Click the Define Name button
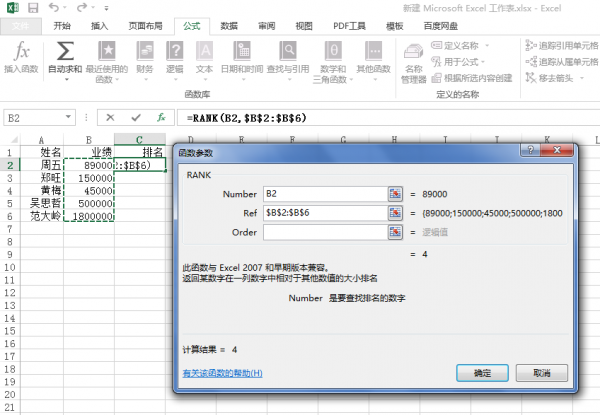Viewport: 600px width, 415px height. coord(455,46)
